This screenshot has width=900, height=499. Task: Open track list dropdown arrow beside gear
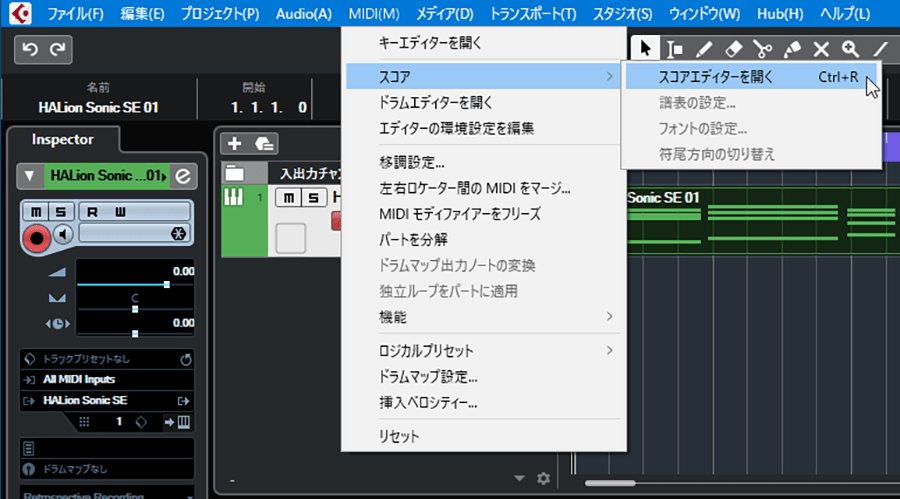[x=519, y=478]
